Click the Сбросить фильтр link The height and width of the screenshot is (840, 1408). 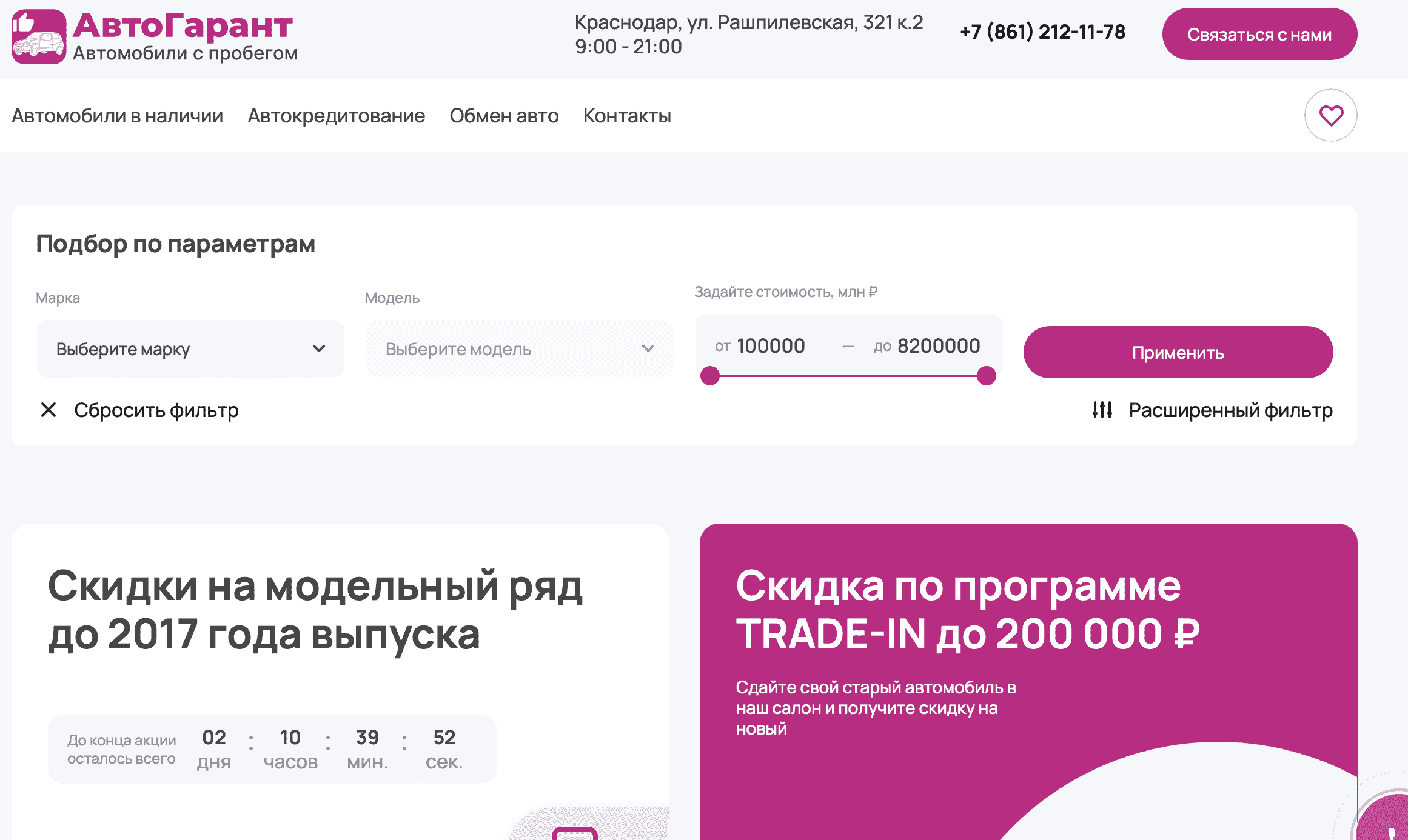click(x=156, y=410)
